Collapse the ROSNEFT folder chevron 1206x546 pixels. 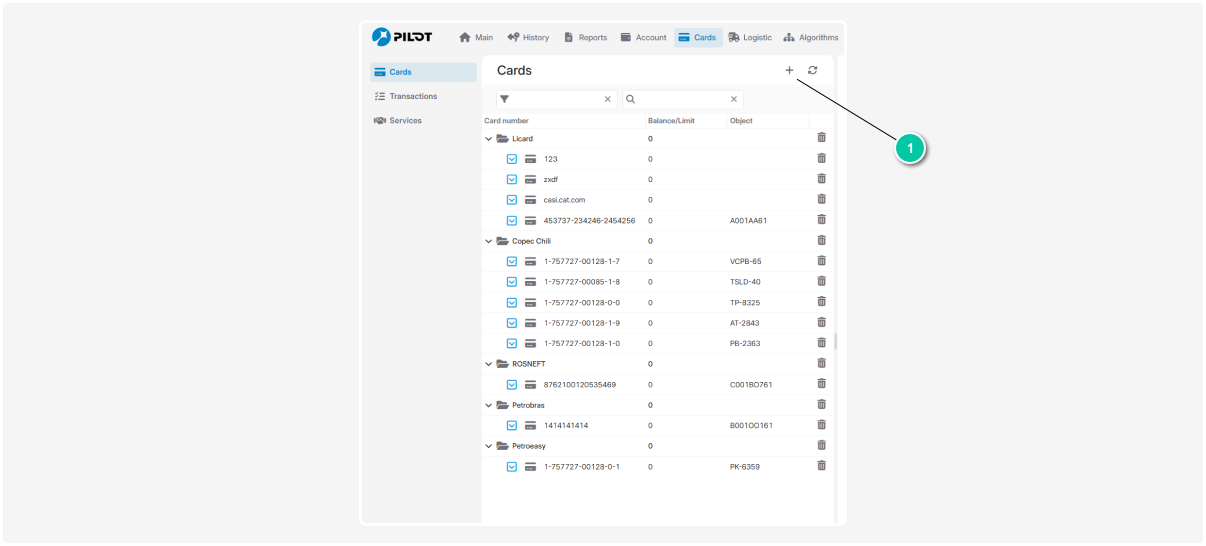(489, 364)
